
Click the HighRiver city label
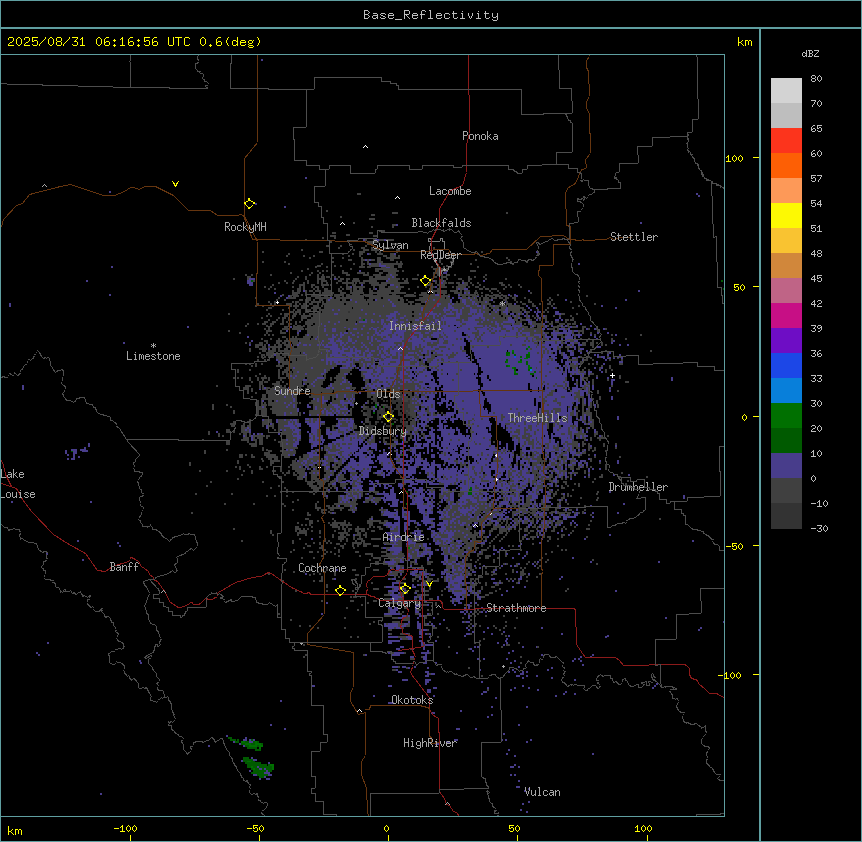(430, 743)
